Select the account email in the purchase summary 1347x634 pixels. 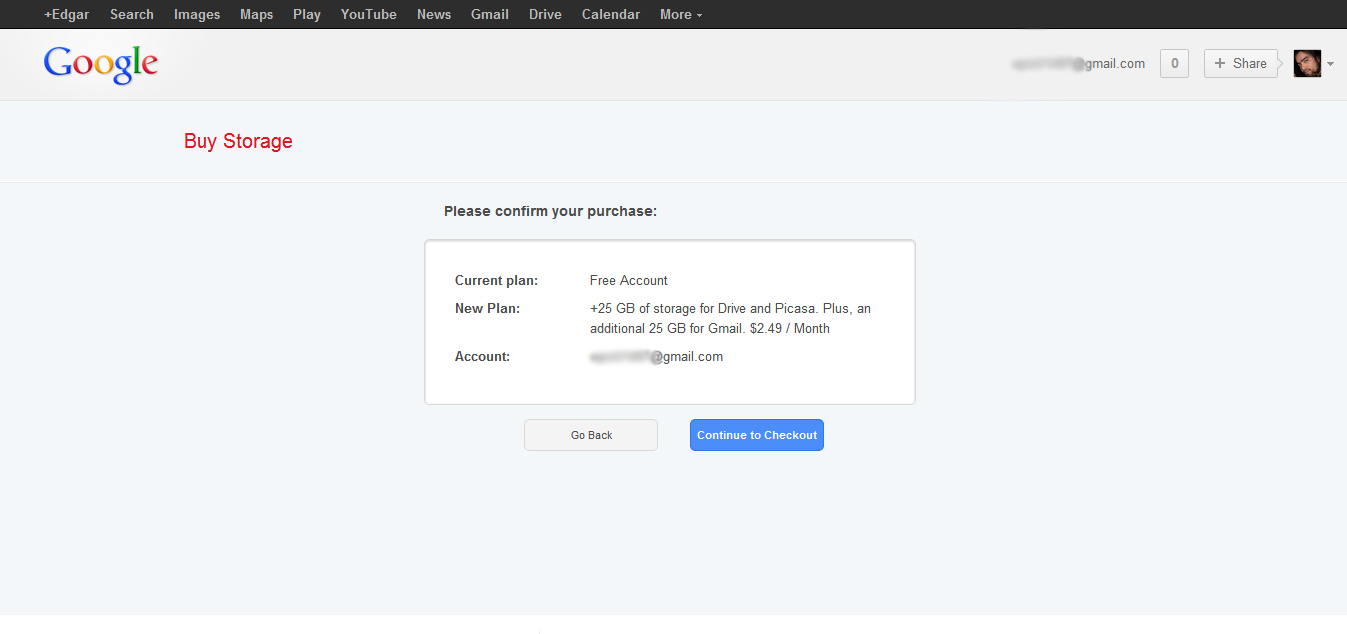tap(657, 356)
